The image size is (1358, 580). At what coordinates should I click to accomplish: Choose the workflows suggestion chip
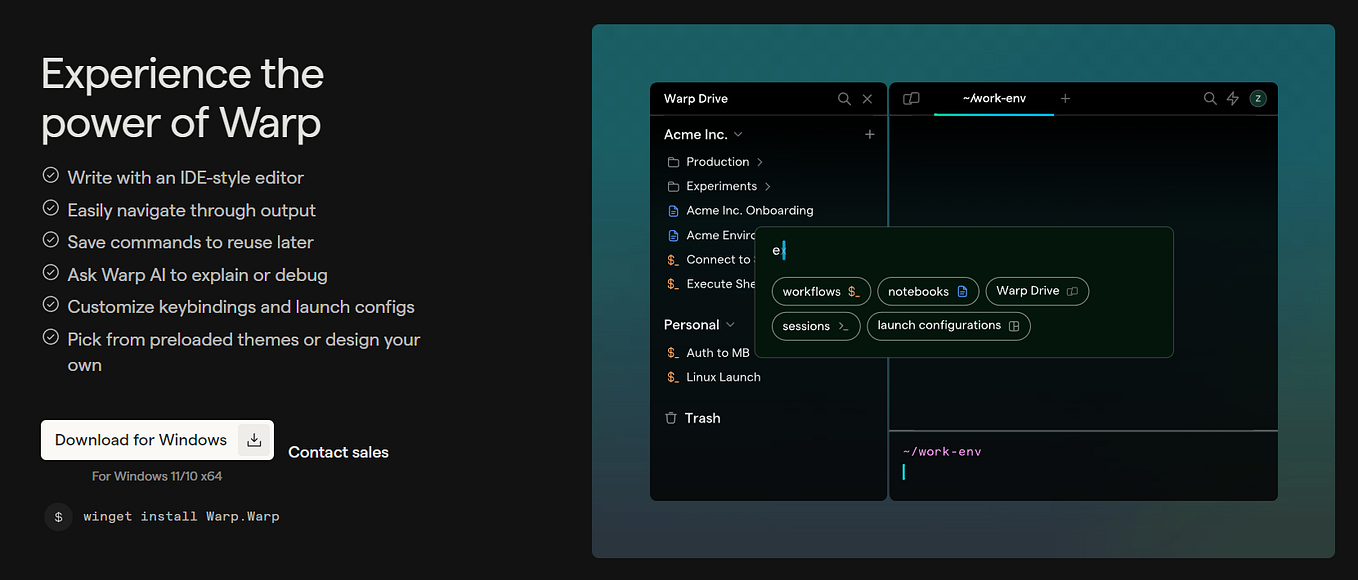click(820, 291)
